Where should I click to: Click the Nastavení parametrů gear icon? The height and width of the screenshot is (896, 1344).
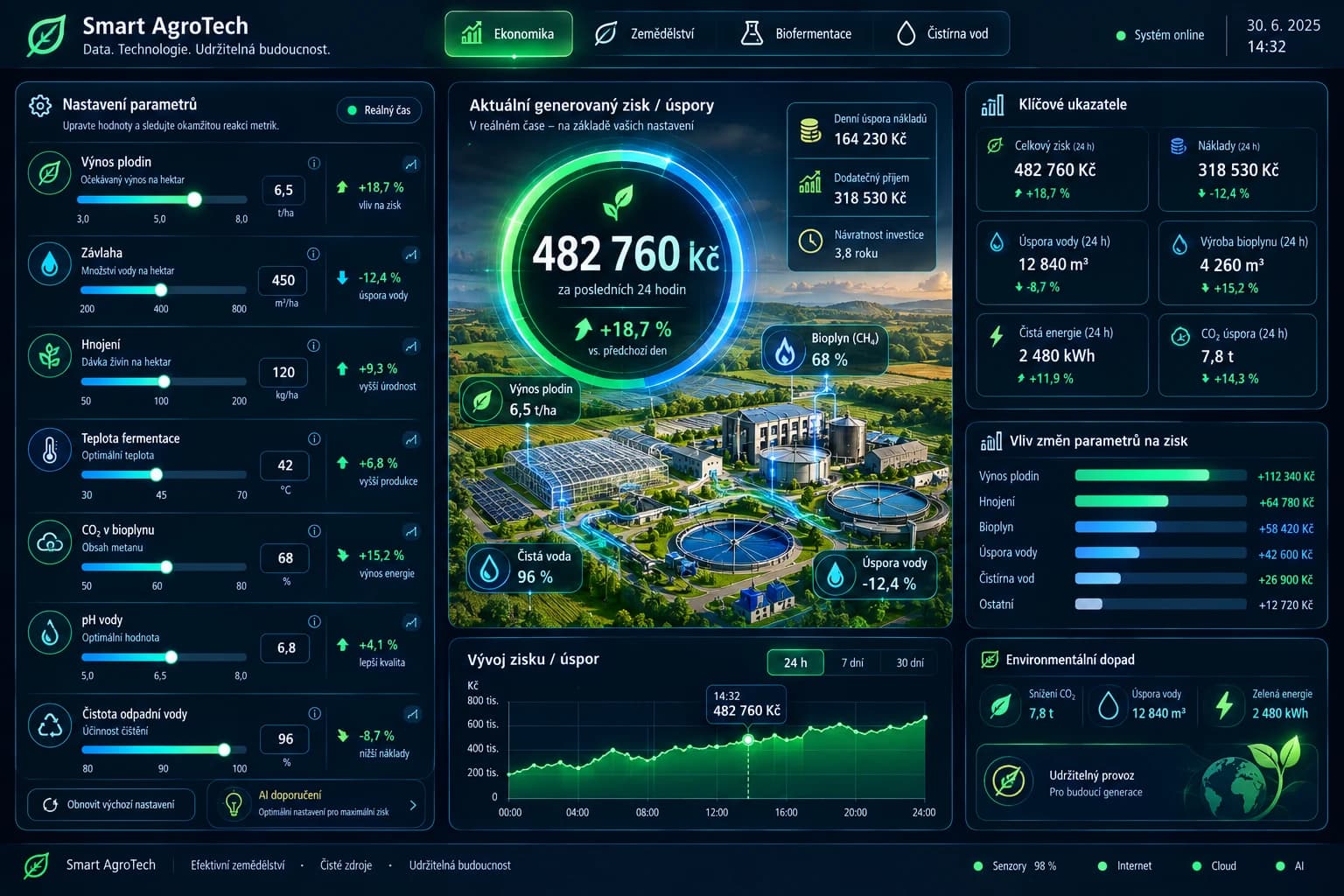39,106
